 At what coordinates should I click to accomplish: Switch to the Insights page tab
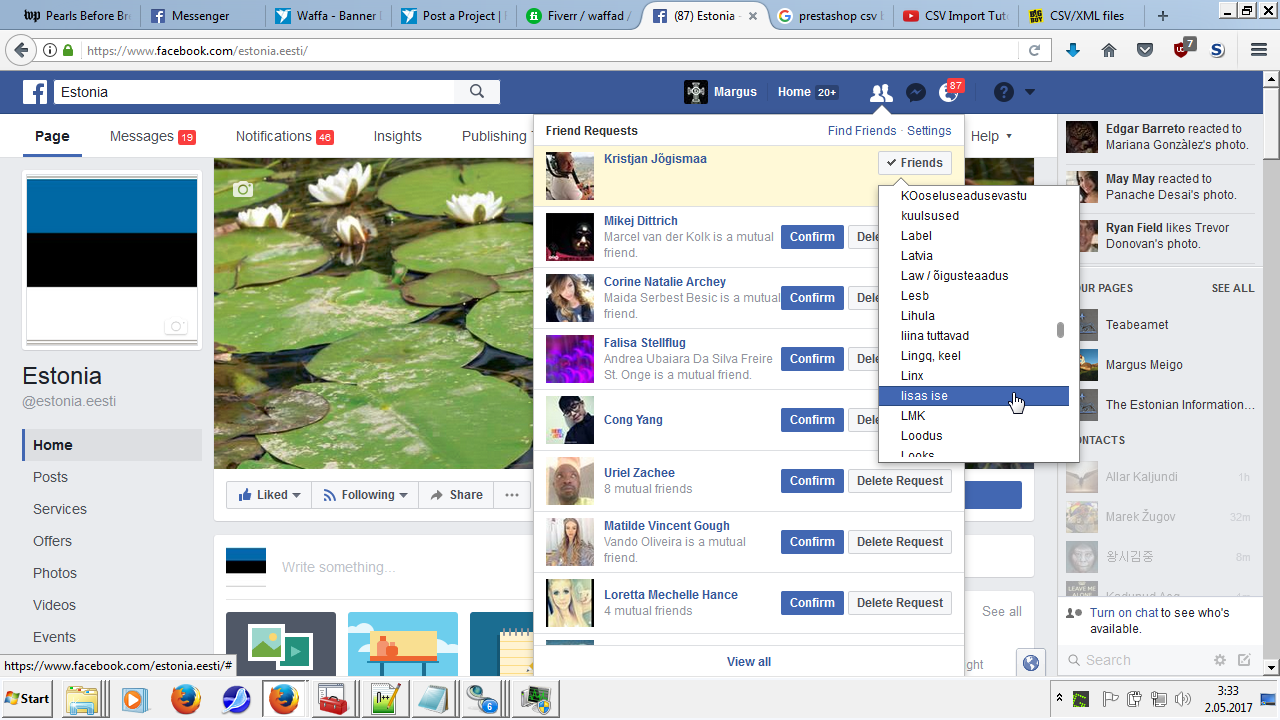398,137
